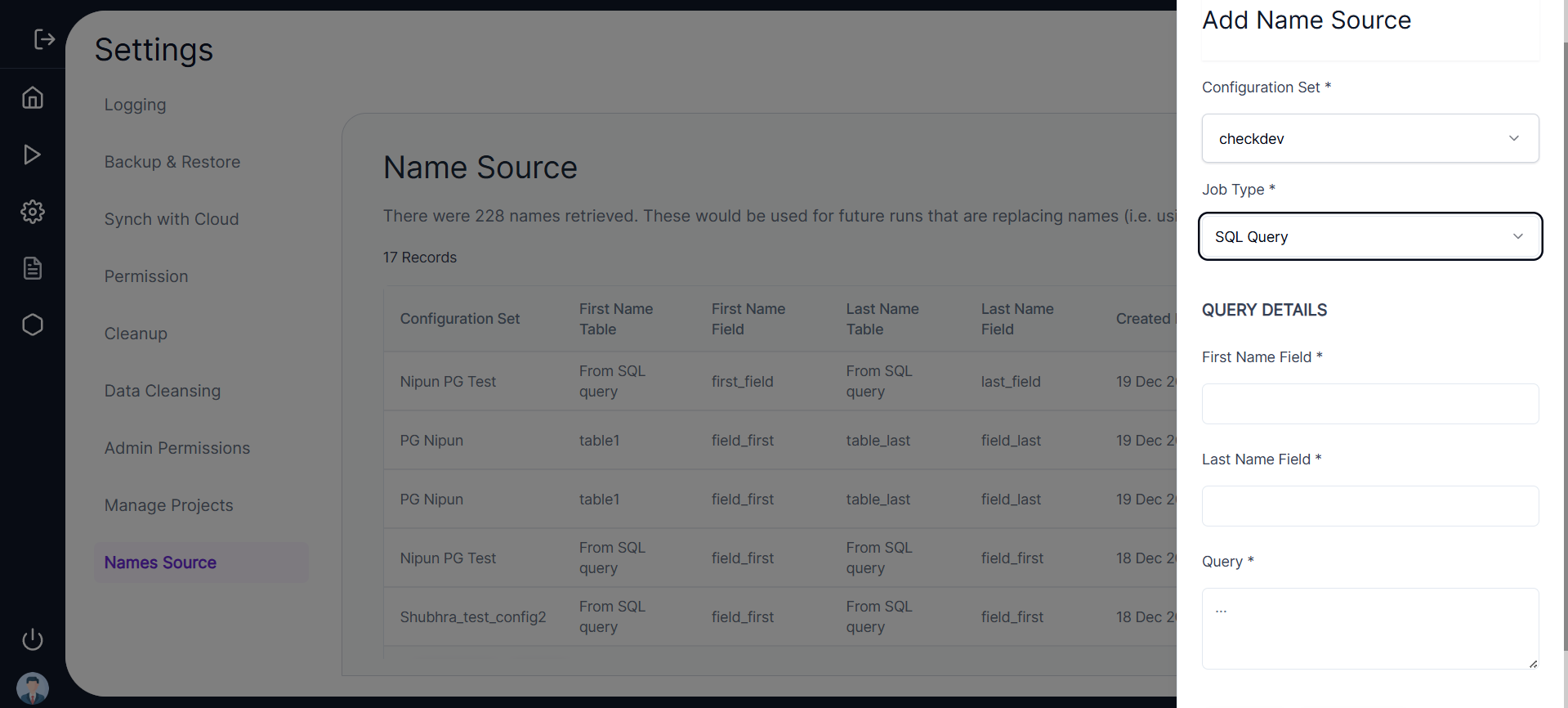1568x708 pixels.
Task: Open the hexagon icon in sidebar
Action: pyautogui.click(x=33, y=325)
